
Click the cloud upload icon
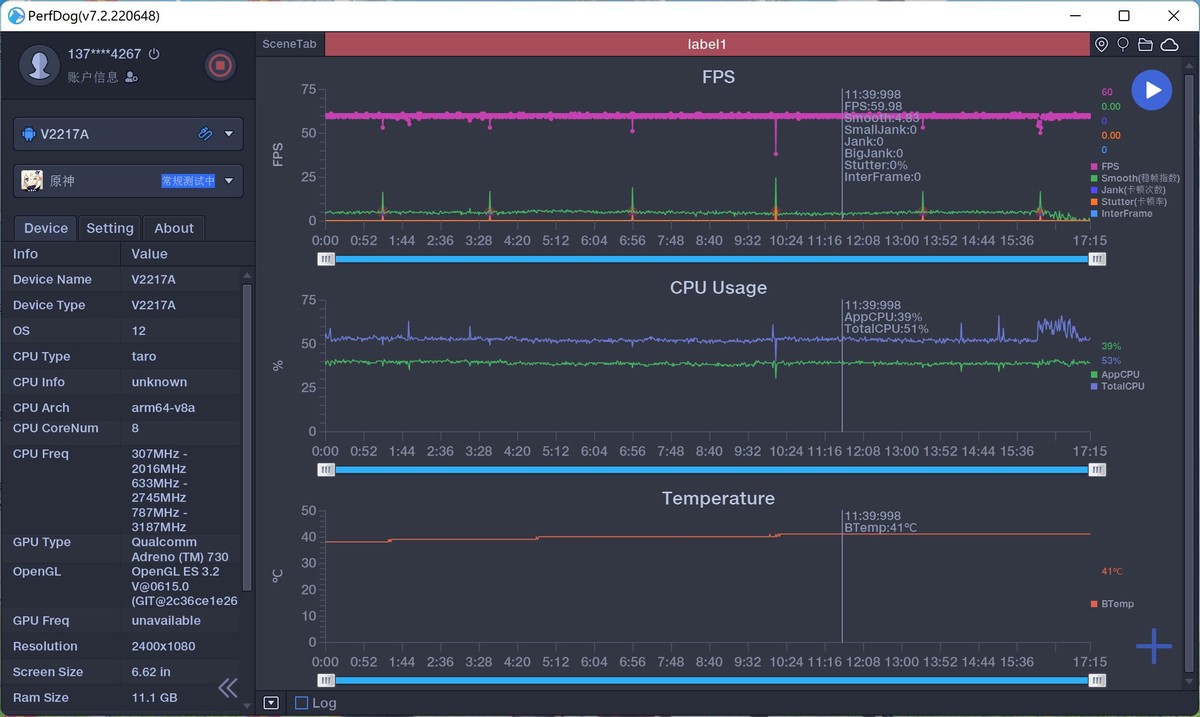click(1168, 45)
